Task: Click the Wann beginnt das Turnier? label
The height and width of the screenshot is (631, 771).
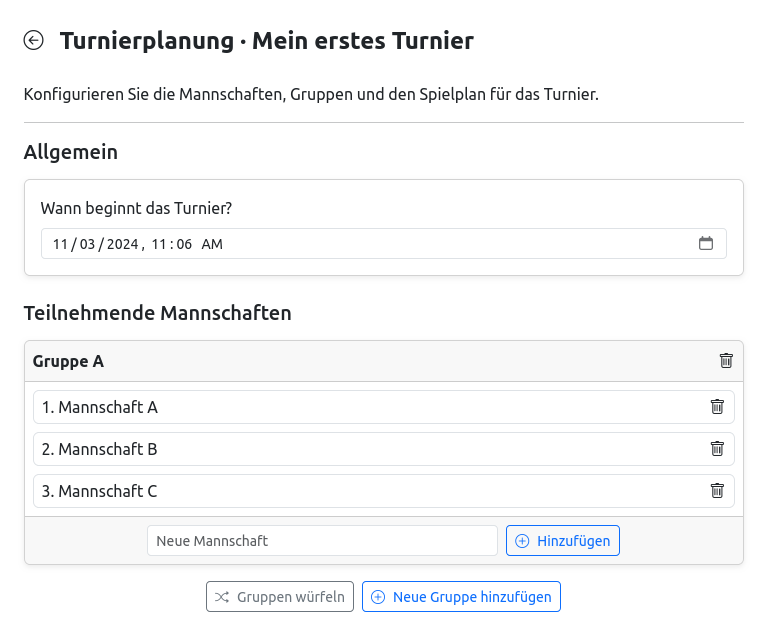Action: 136,208
